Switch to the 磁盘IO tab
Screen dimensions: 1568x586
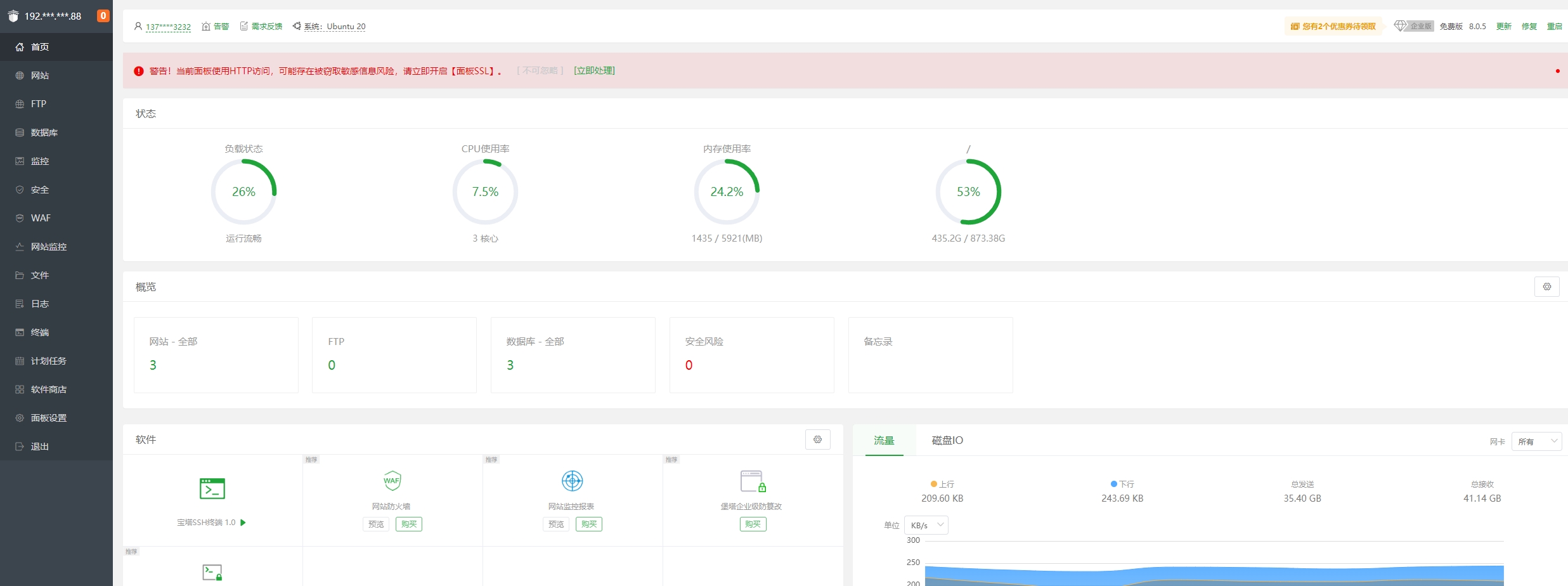click(947, 440)
